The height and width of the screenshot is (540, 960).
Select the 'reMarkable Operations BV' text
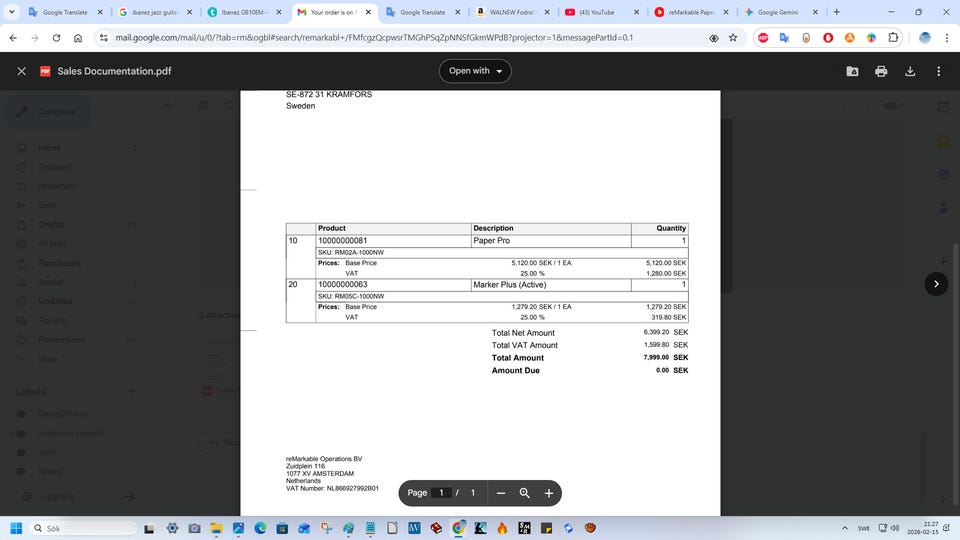(x=324, y=459)
